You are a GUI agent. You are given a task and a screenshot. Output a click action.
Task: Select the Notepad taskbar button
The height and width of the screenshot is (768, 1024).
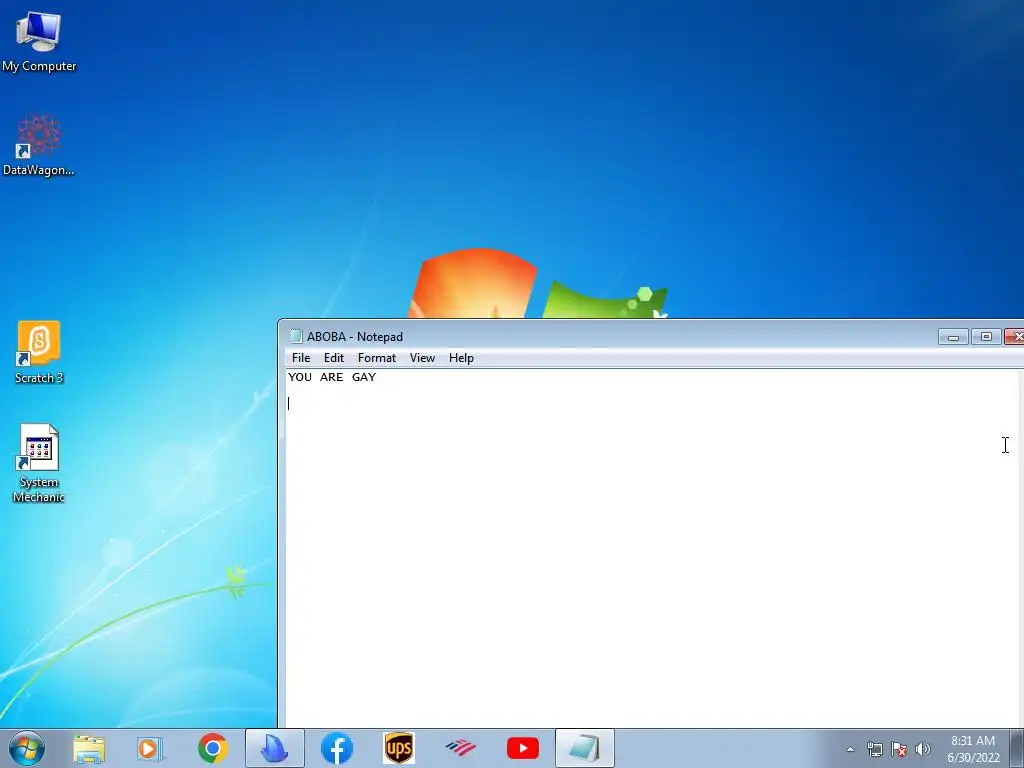coord(584,748)
